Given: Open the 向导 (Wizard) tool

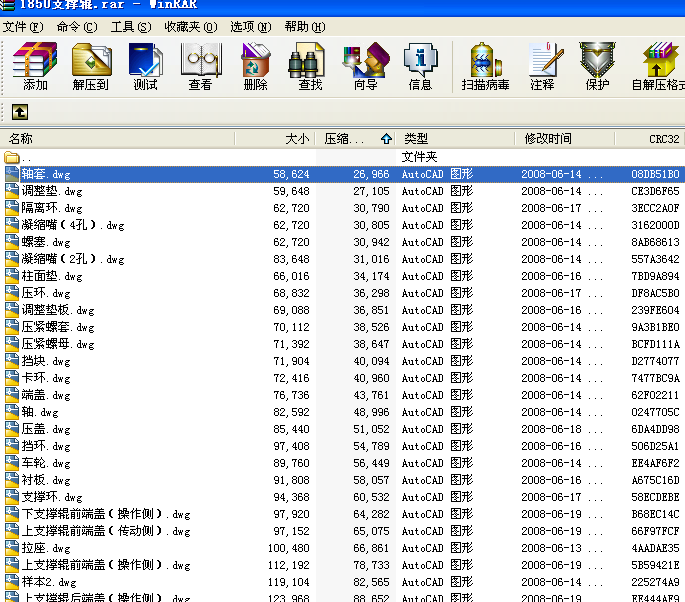Looking at the screenshot, I should (365, 66).
